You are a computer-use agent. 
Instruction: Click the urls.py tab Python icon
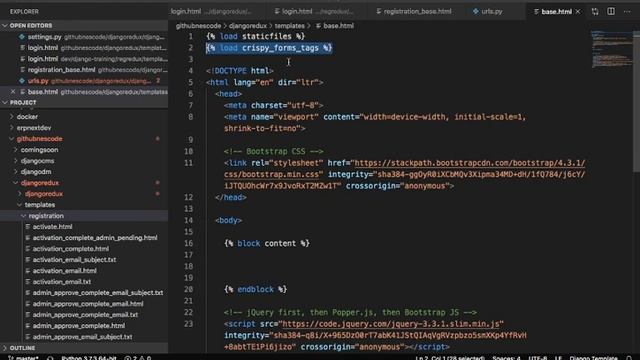476,11
